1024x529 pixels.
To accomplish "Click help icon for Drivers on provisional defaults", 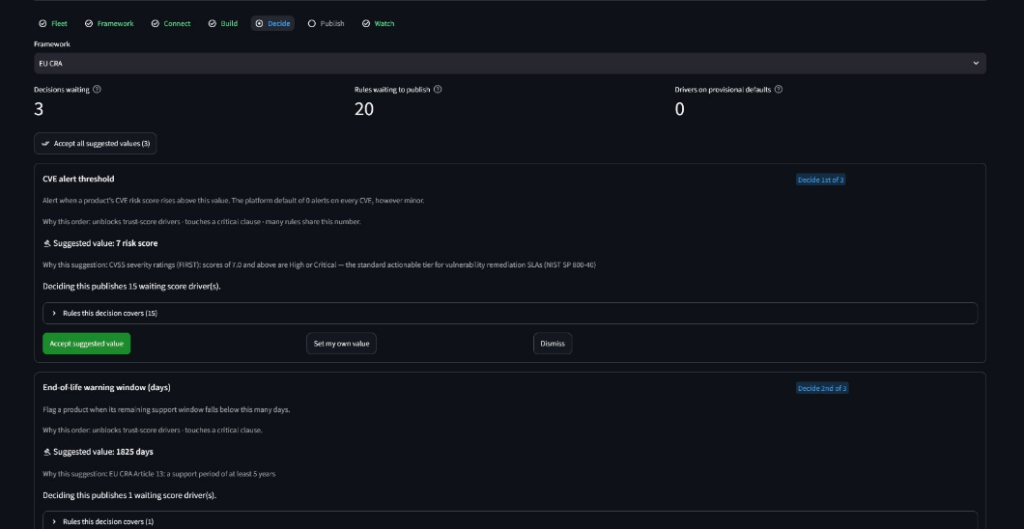I will click(x=778, y=89).
